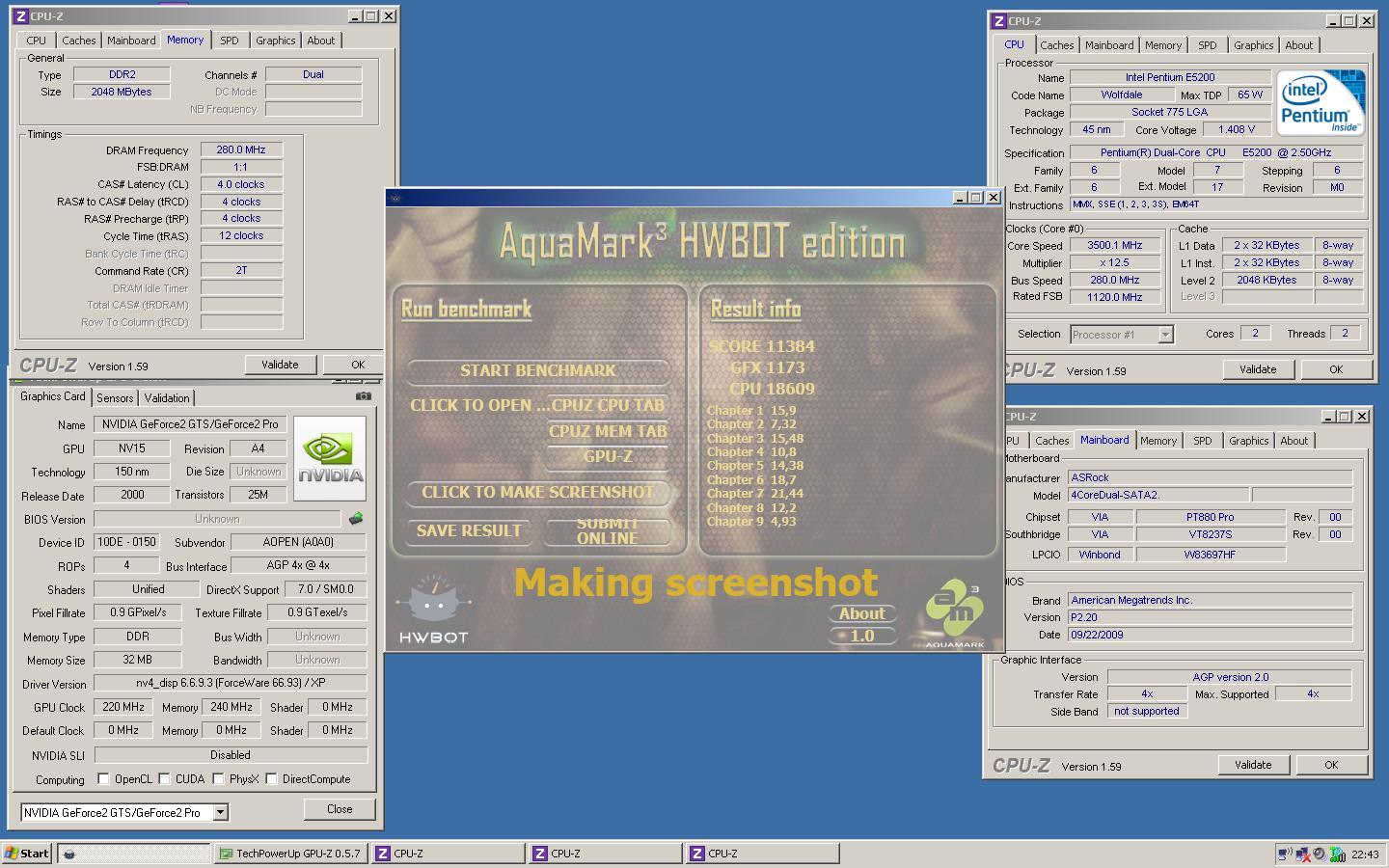Image resolution: width=1389 pixels, height=868 pixels.
Task: Enable the DirectCompute checkbox
Action: (272, 779)
